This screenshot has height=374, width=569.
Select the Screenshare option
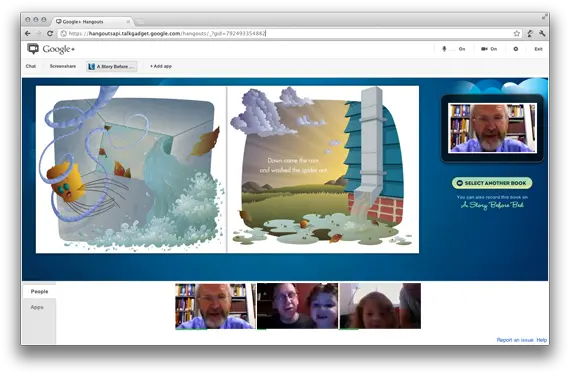pyautogui.click(x=63, y=66)
